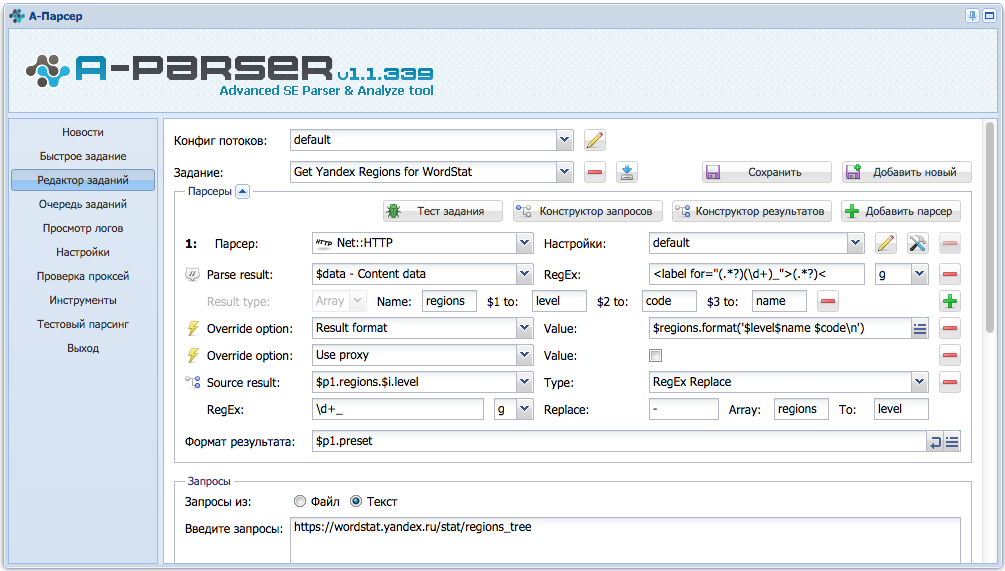This screenshot has height=571, width=1005.
Task: Delete the task with red minus beside Задание
Action: coord(595,172)
